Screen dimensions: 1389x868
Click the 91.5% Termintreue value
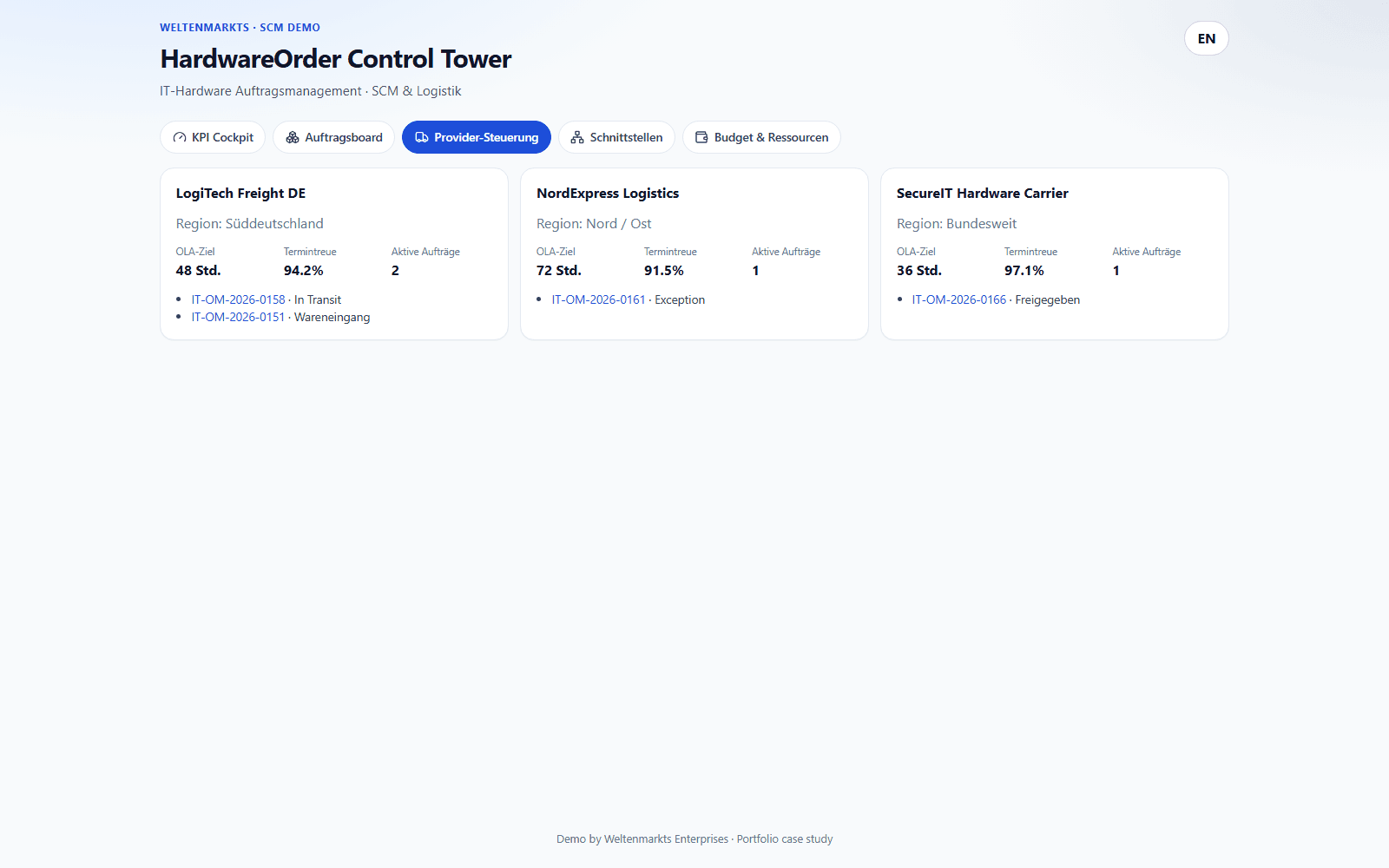point(664,271)
